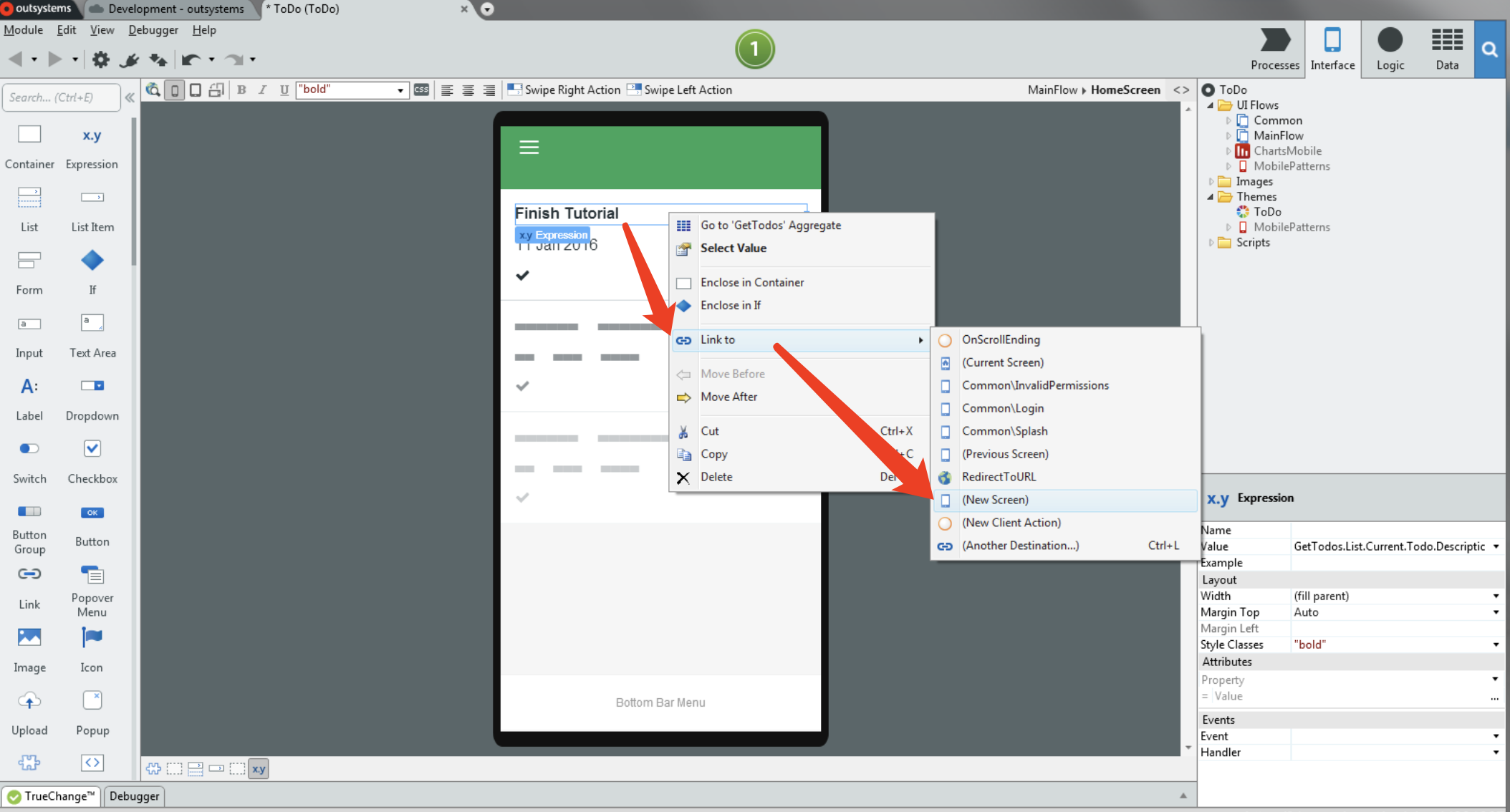1510x812 pixels.
Task: Select the Dropdown widget icon
Action: click(92, 387)
